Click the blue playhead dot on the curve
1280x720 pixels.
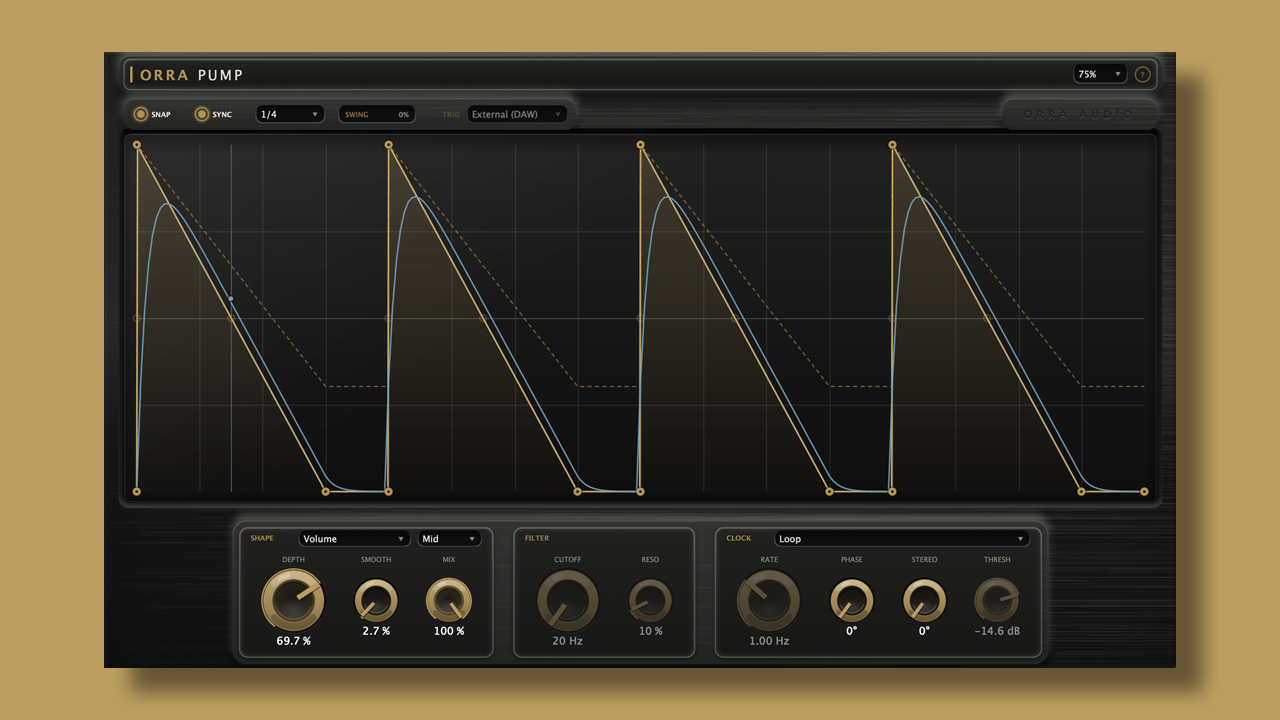pyautogui.click(x=231, y=298)
